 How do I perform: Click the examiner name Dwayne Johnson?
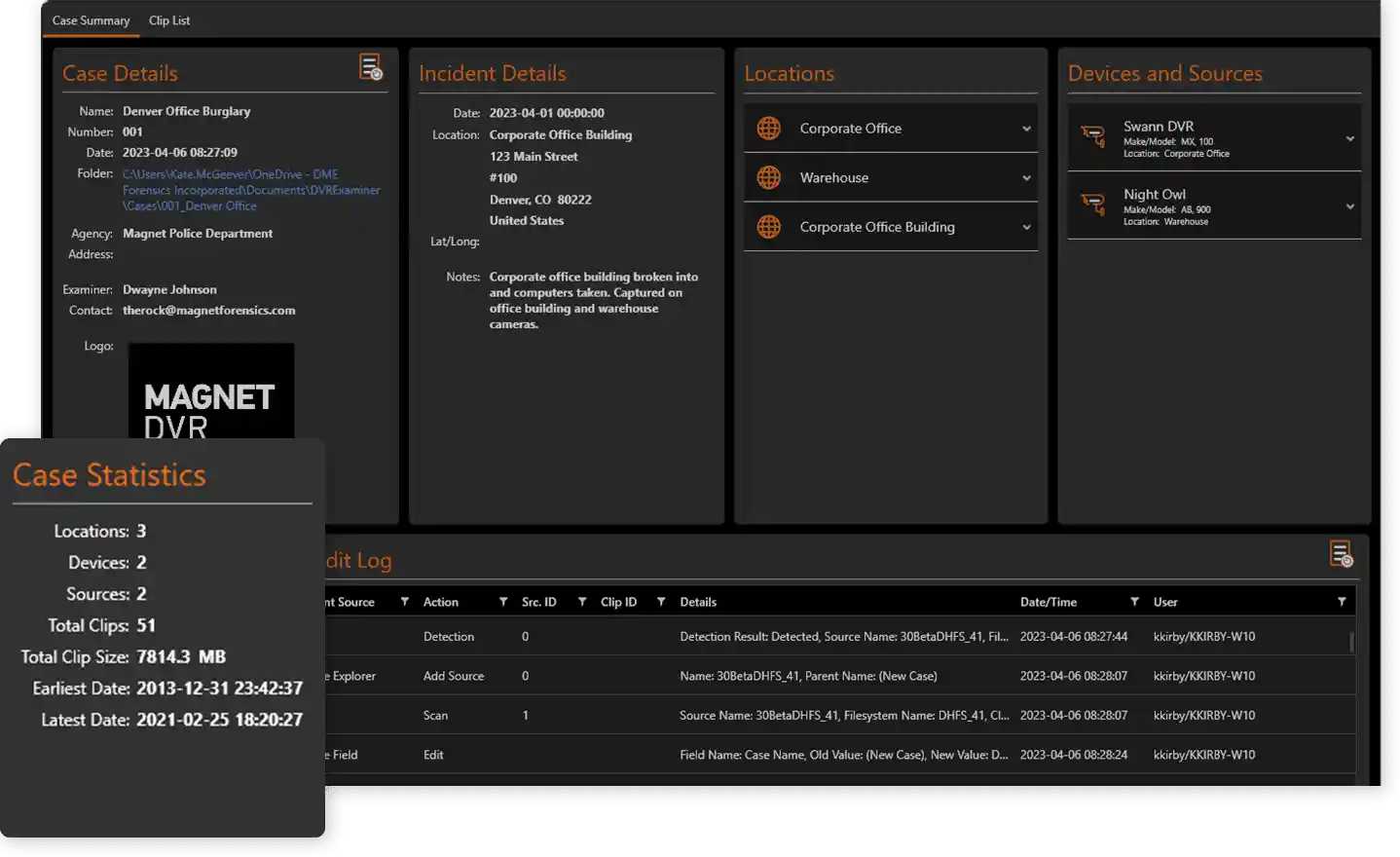click(x=170, y=289)
